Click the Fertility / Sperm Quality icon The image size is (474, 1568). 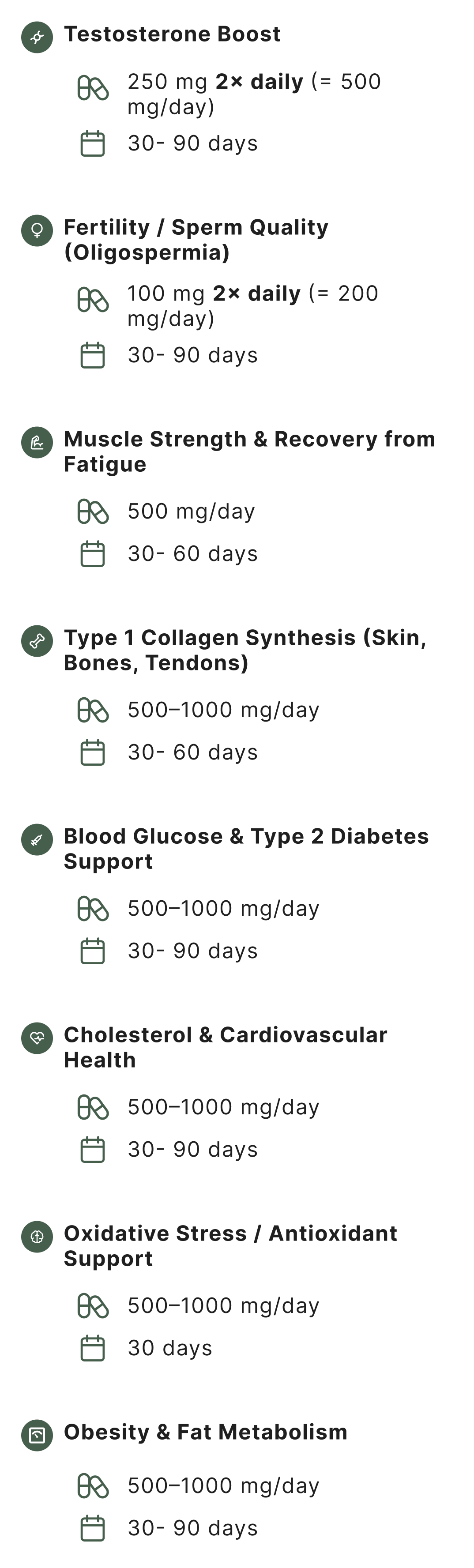[37, 231]
